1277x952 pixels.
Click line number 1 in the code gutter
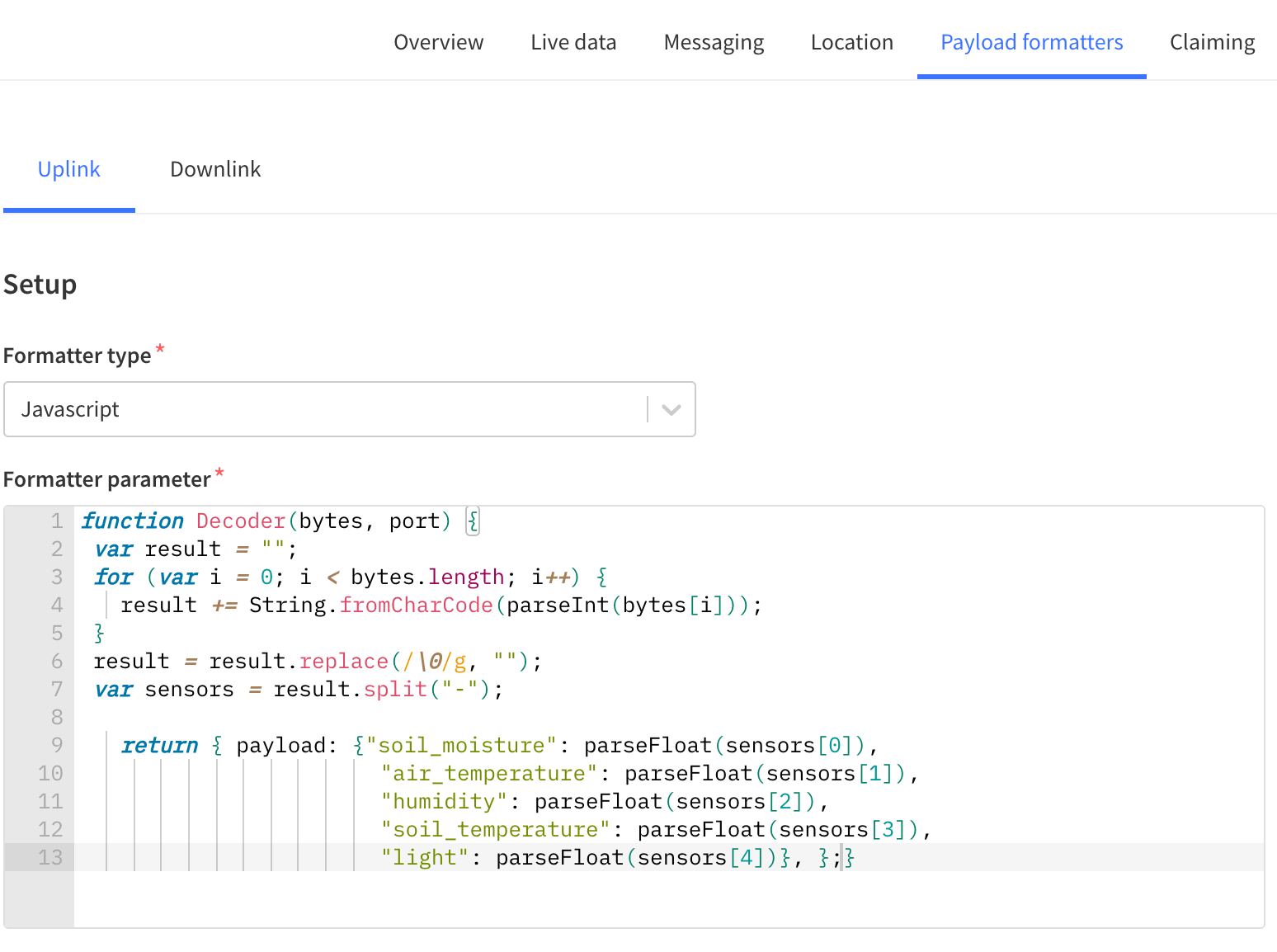[56, 521]
